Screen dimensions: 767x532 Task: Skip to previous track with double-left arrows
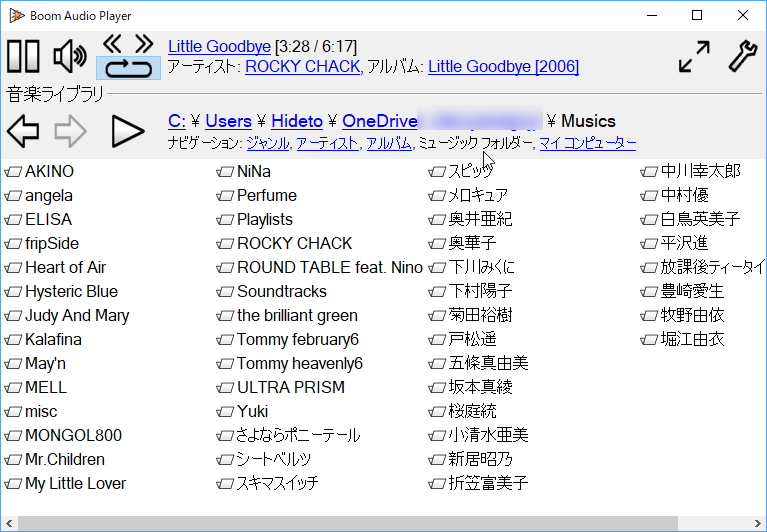tap(113, 44)
